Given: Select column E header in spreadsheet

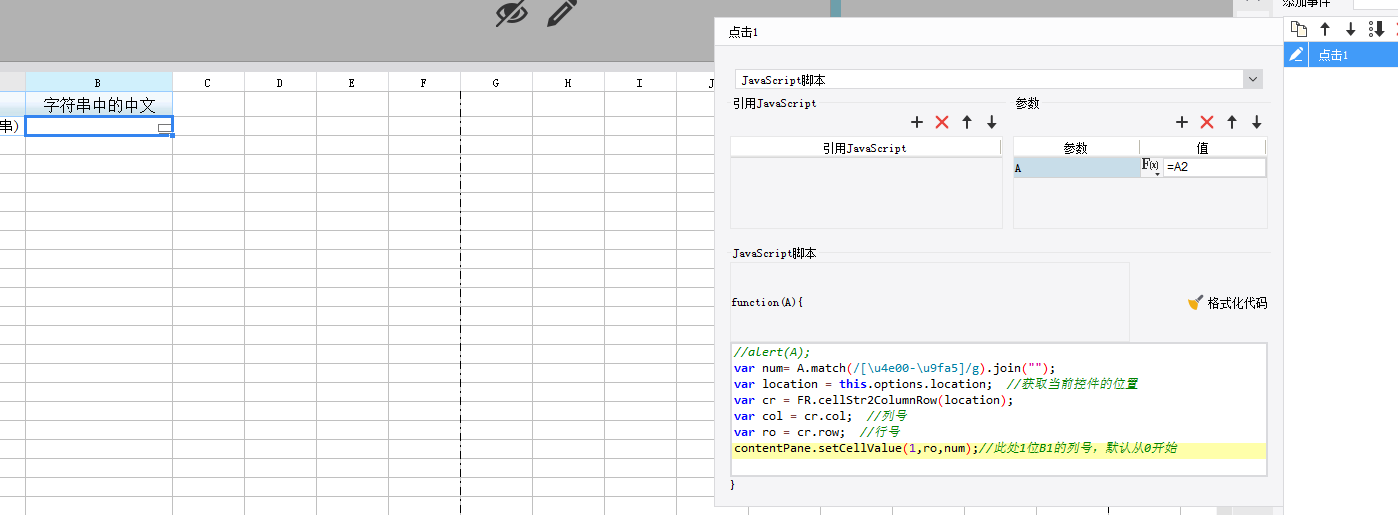Looking at the screenshot, I should (x=352, y=82).
